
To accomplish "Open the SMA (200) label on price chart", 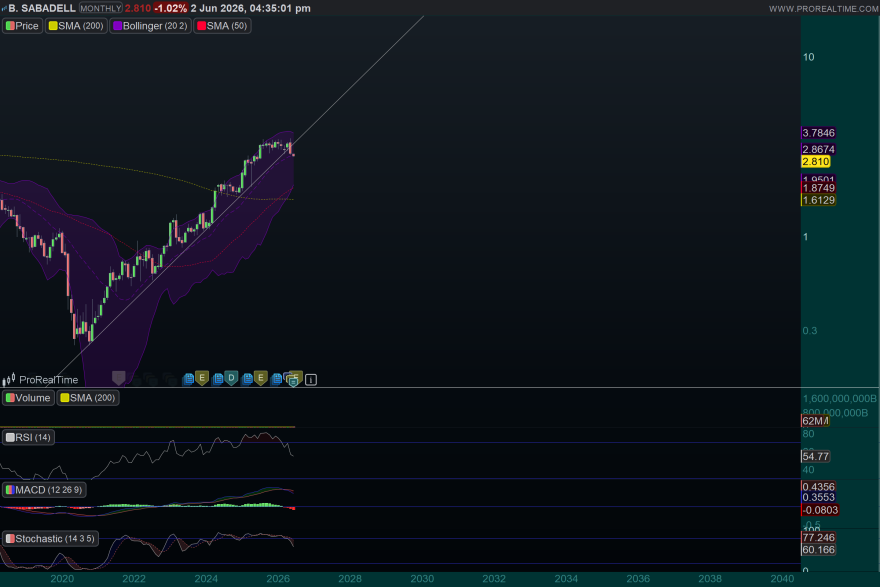I will [76, 26].
